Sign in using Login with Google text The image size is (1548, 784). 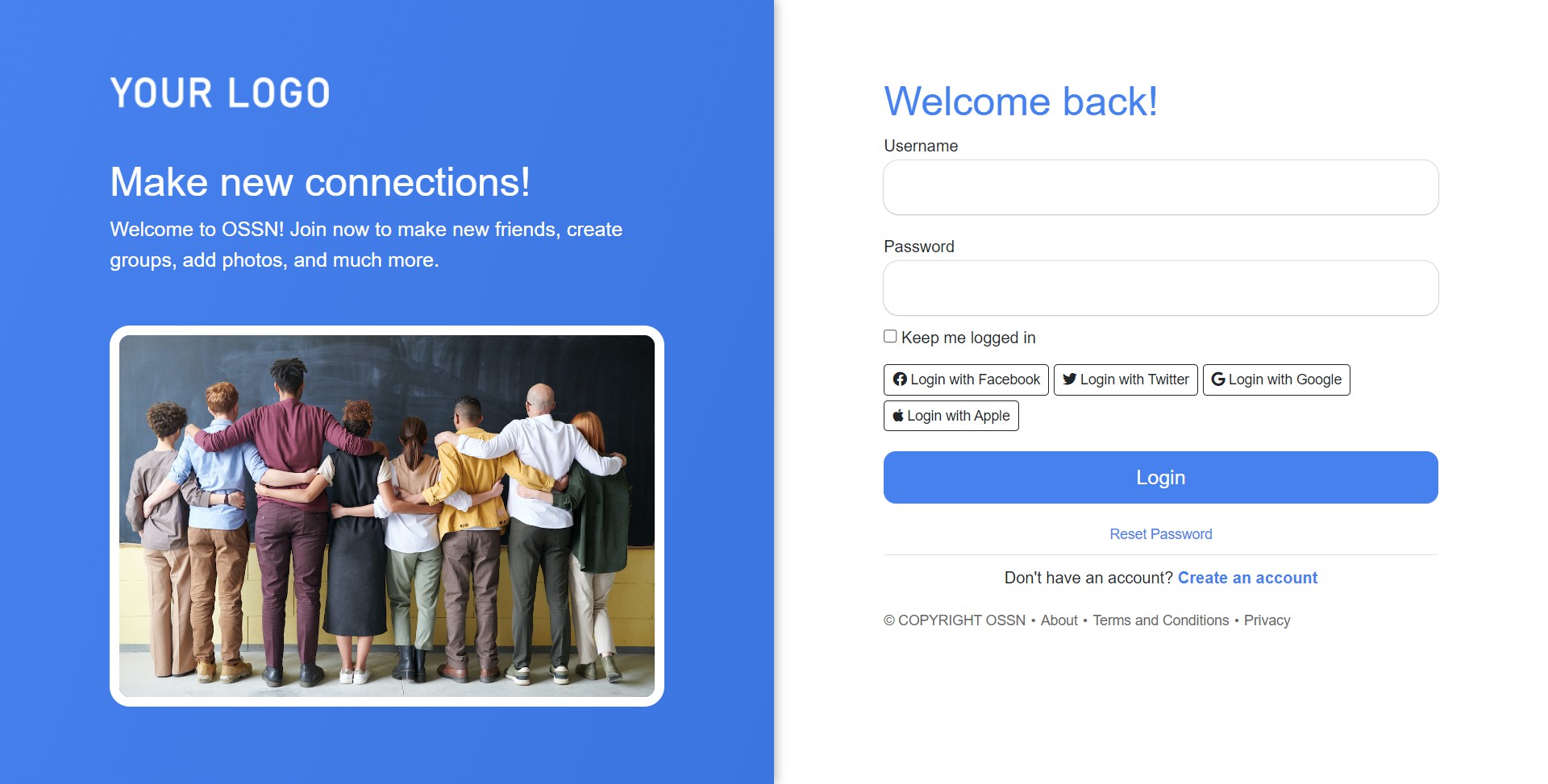tap(1285, 380)
